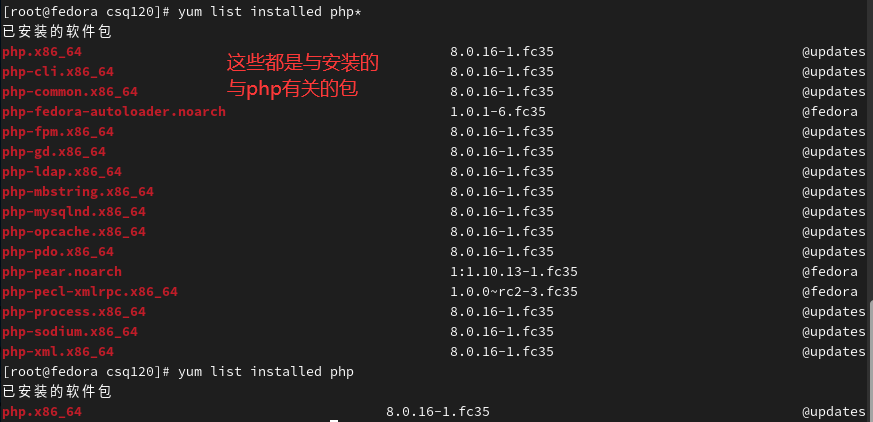The height and width of the screenshot is (422, 873).
Task: Select version 1:1.10.13-1.fc35 text
Action: tap(514, 272)
